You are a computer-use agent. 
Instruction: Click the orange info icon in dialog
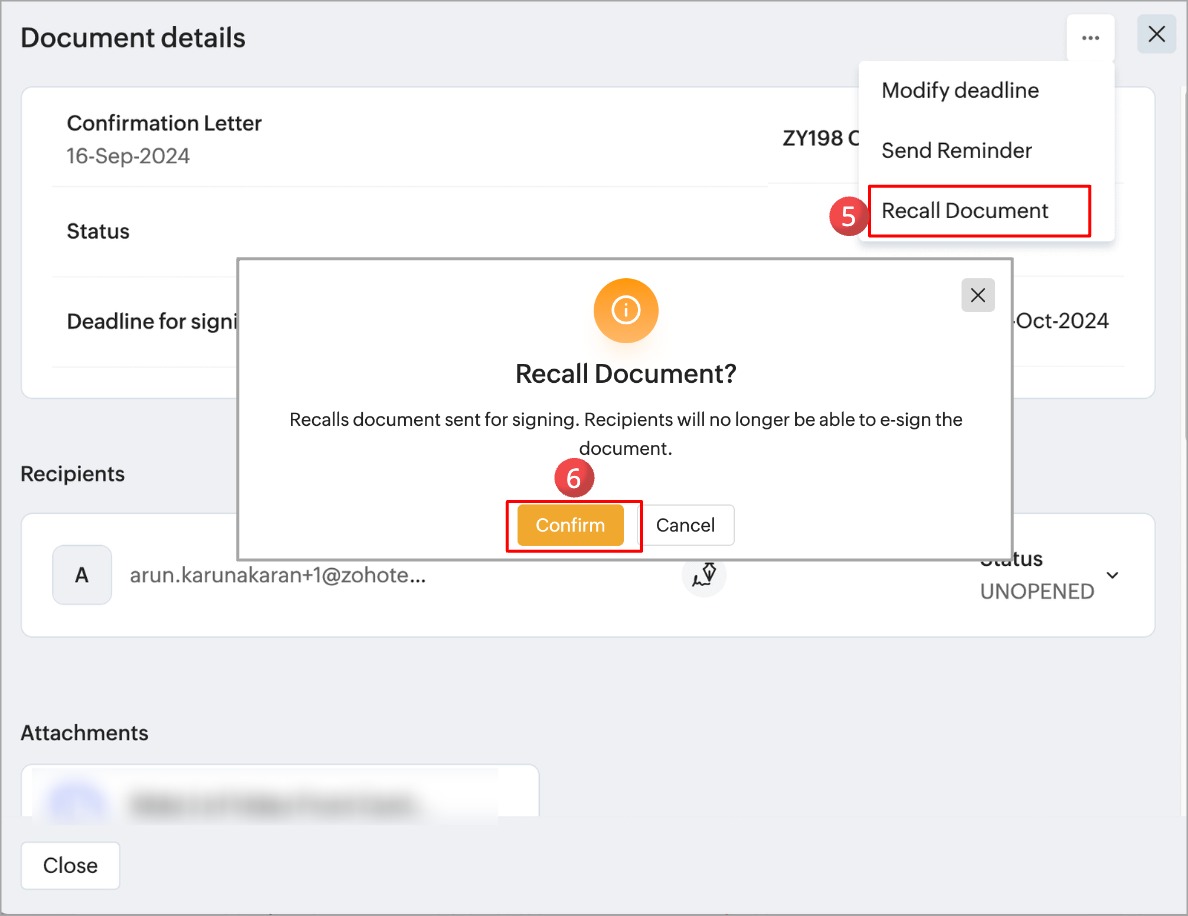click(x=625, y=311)
